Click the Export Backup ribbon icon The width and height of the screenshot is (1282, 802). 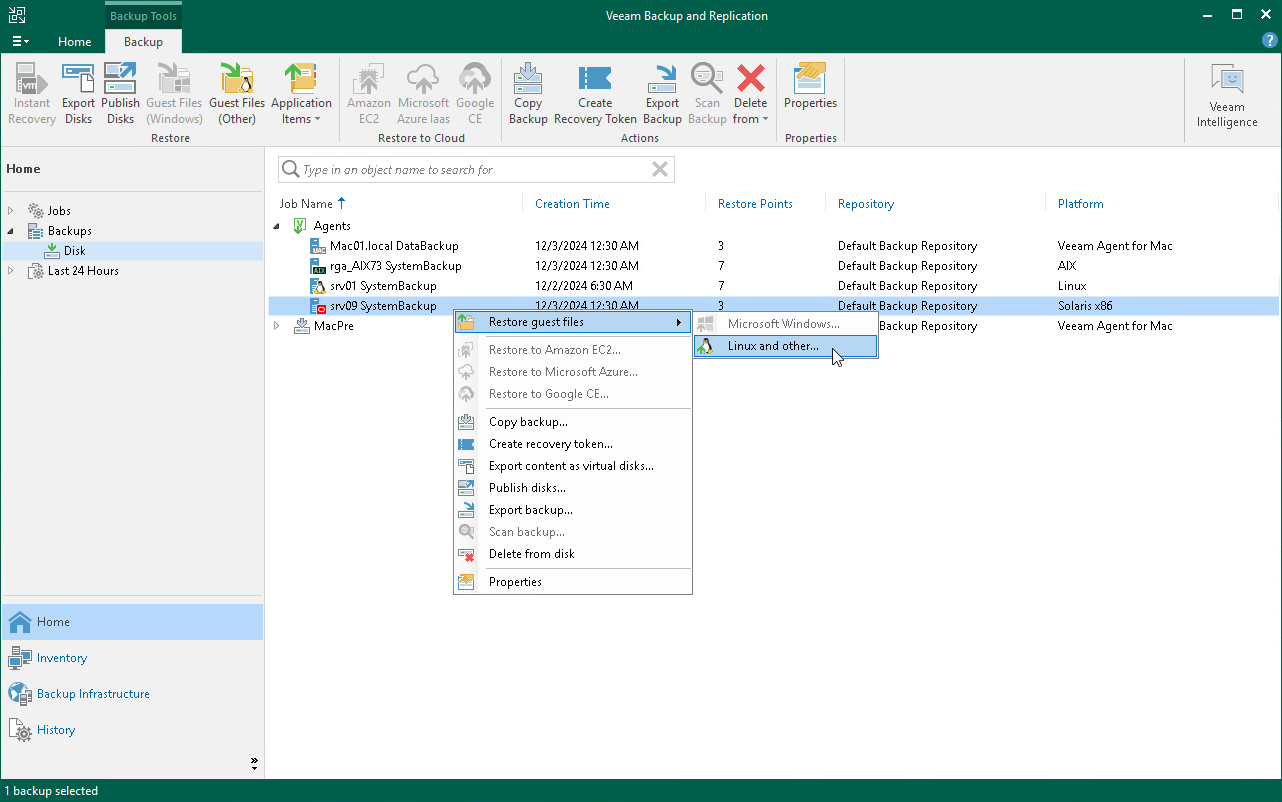pos(662,92)
